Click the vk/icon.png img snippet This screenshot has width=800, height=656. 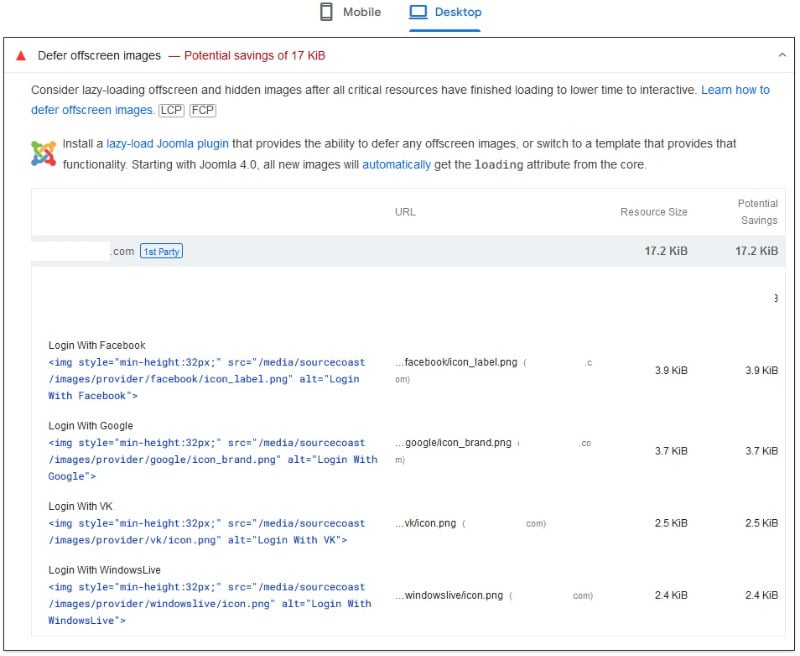208,532
